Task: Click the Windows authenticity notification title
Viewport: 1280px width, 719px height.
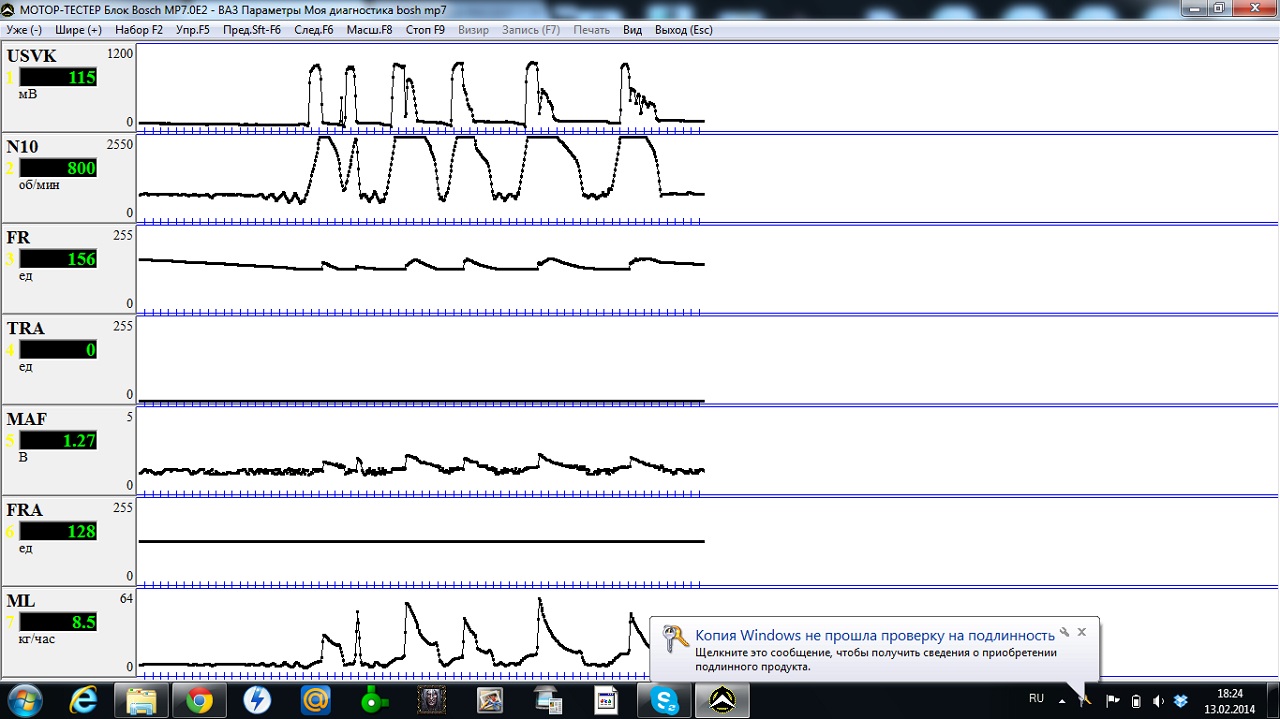Action: [x=874, y=636]
